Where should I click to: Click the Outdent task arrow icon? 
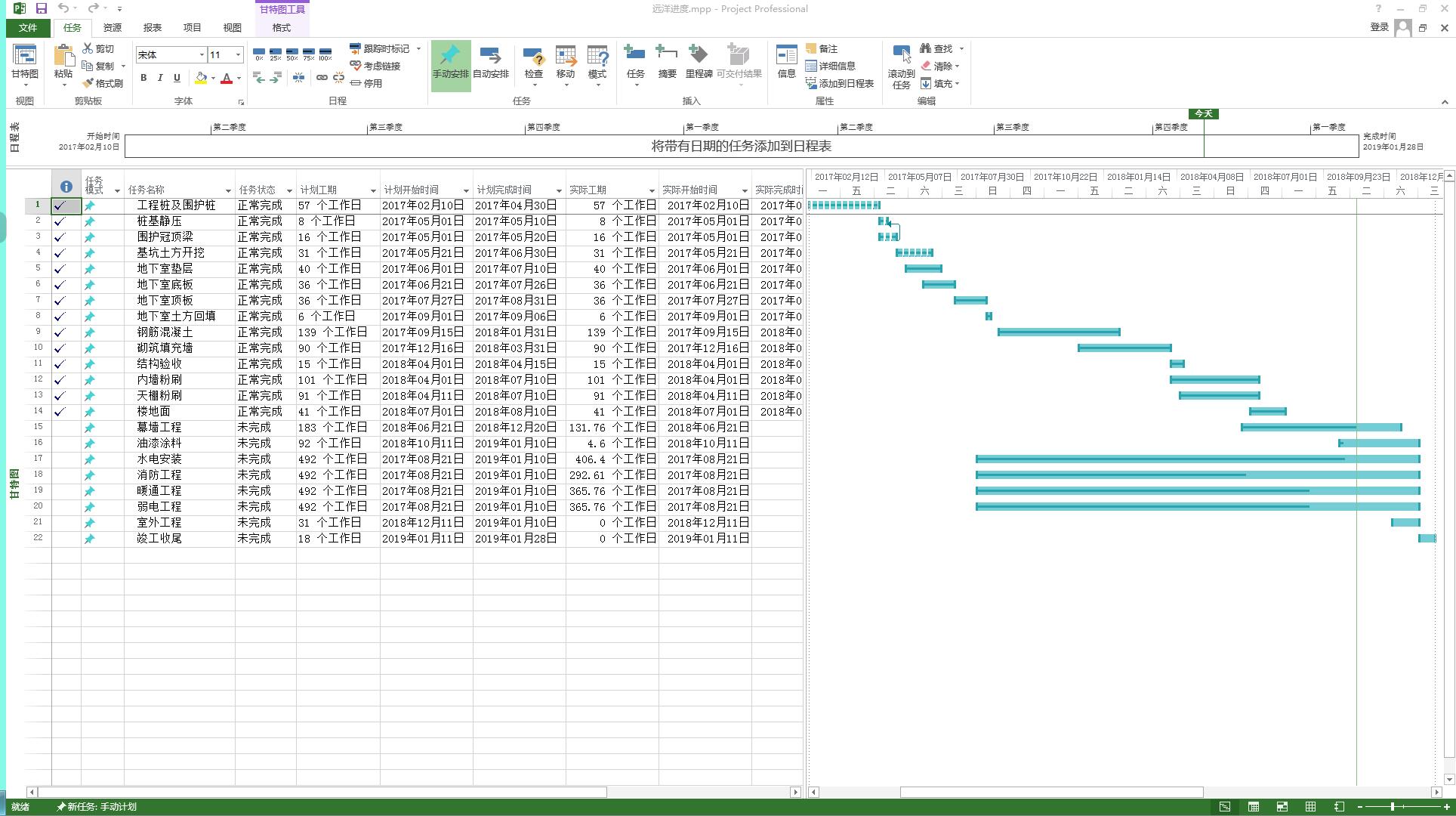(x=259, y=78)
